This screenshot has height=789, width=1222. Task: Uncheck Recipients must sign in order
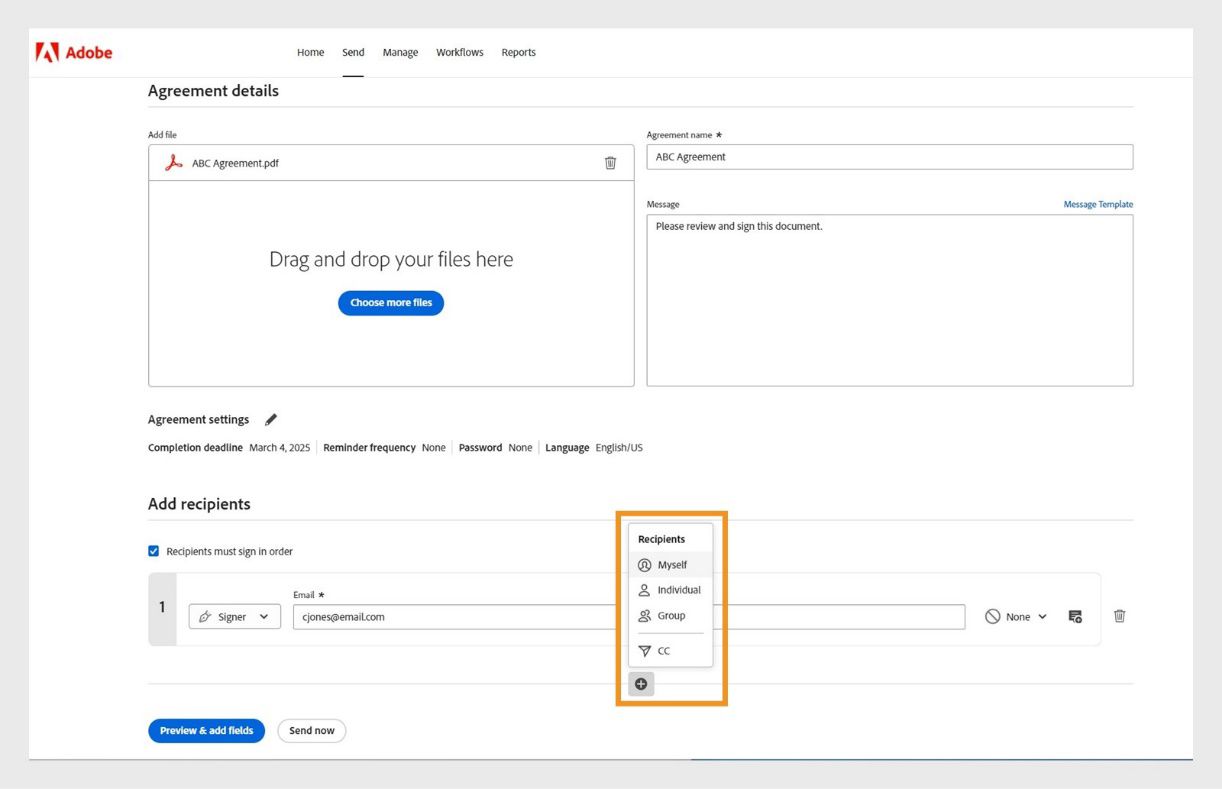(153, 550)
